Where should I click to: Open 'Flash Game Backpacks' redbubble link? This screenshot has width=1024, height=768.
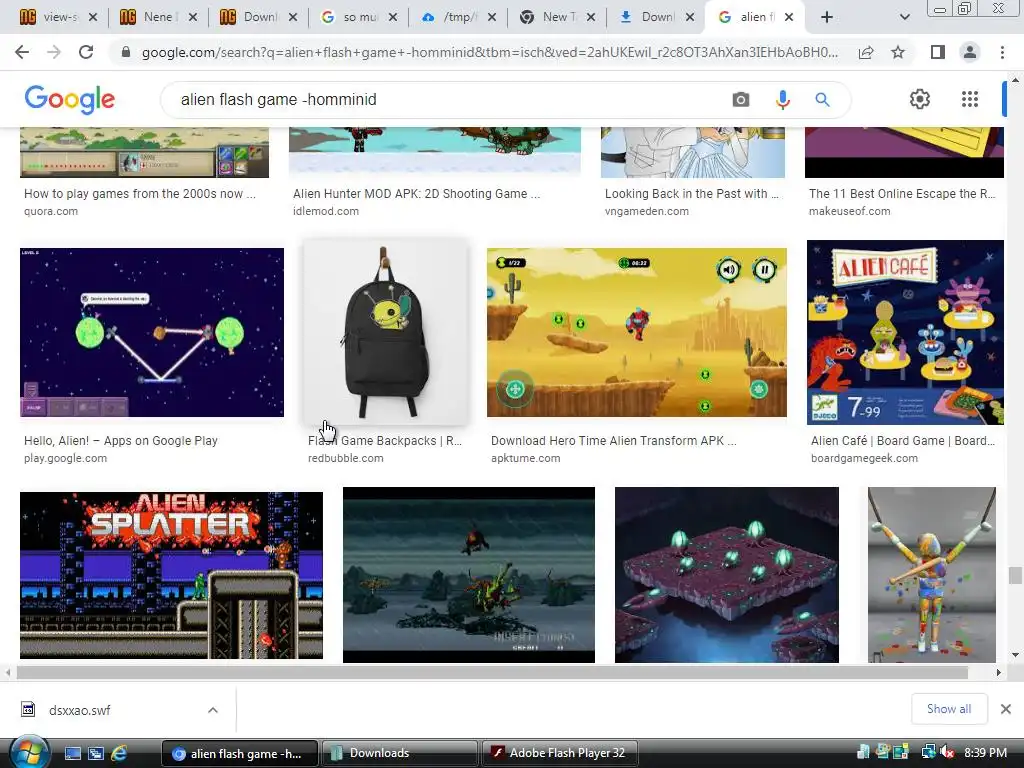pyautogui.click(x=385, y=440)
